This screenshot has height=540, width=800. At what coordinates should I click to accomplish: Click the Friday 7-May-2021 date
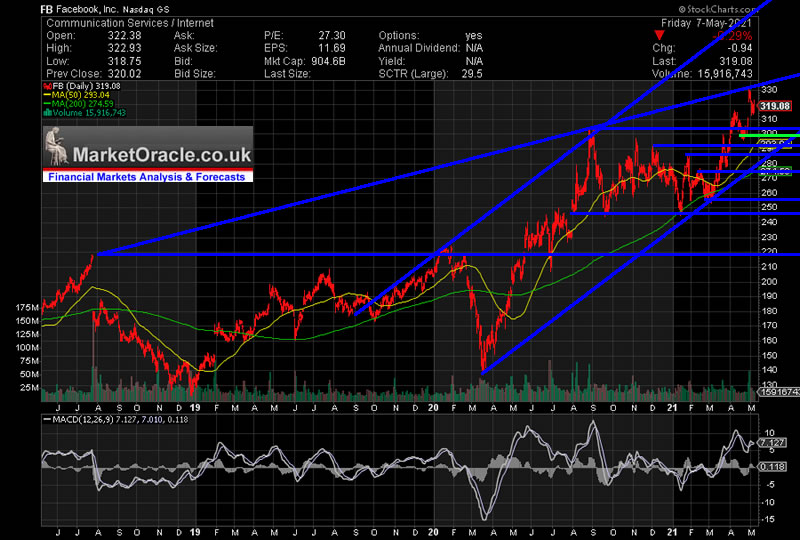point(706,23)
